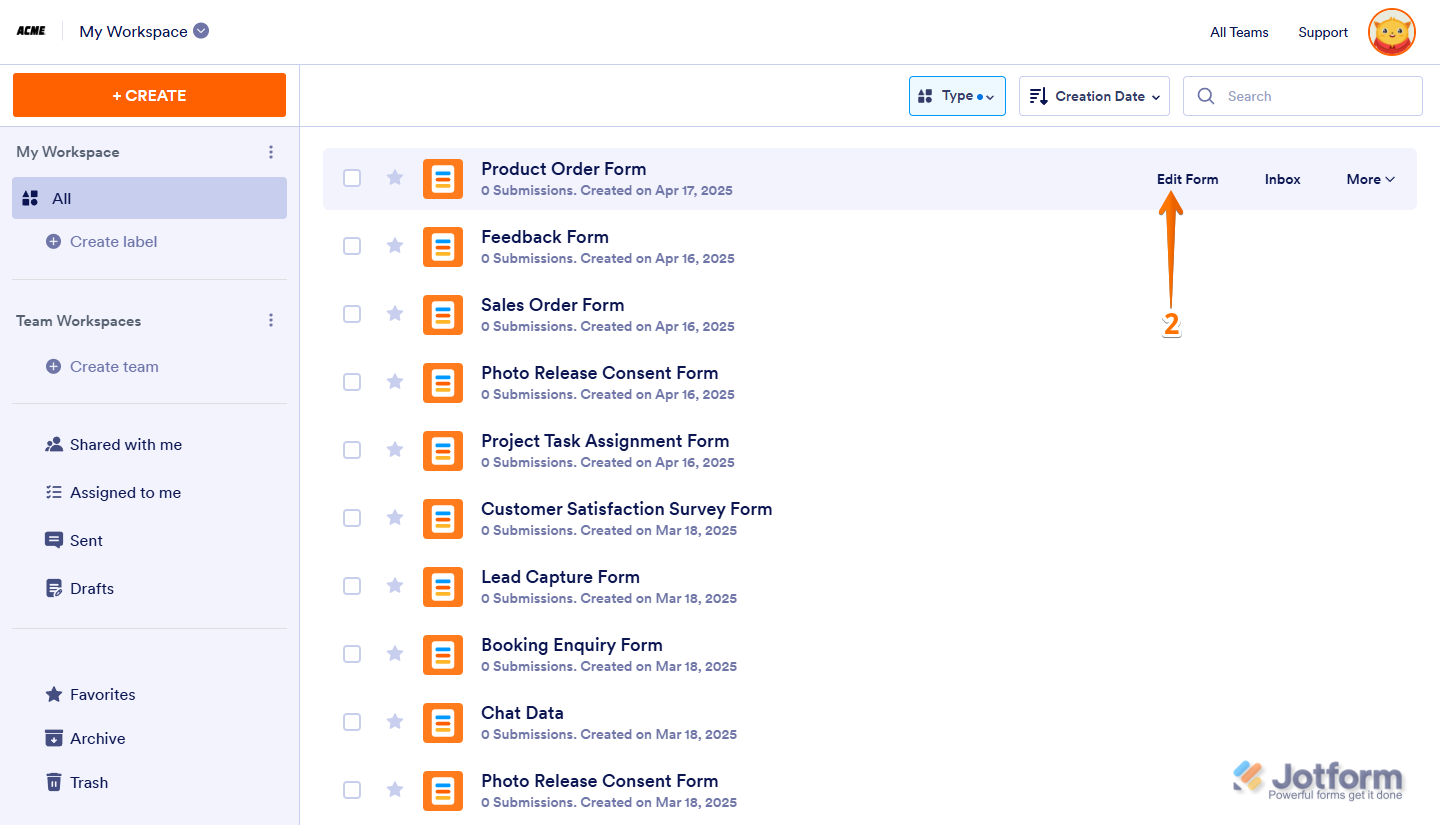Tick the Lead Capture Form checkbox
The height and width of the screenshot is (825, 1440).
click(x=352, y=586)
